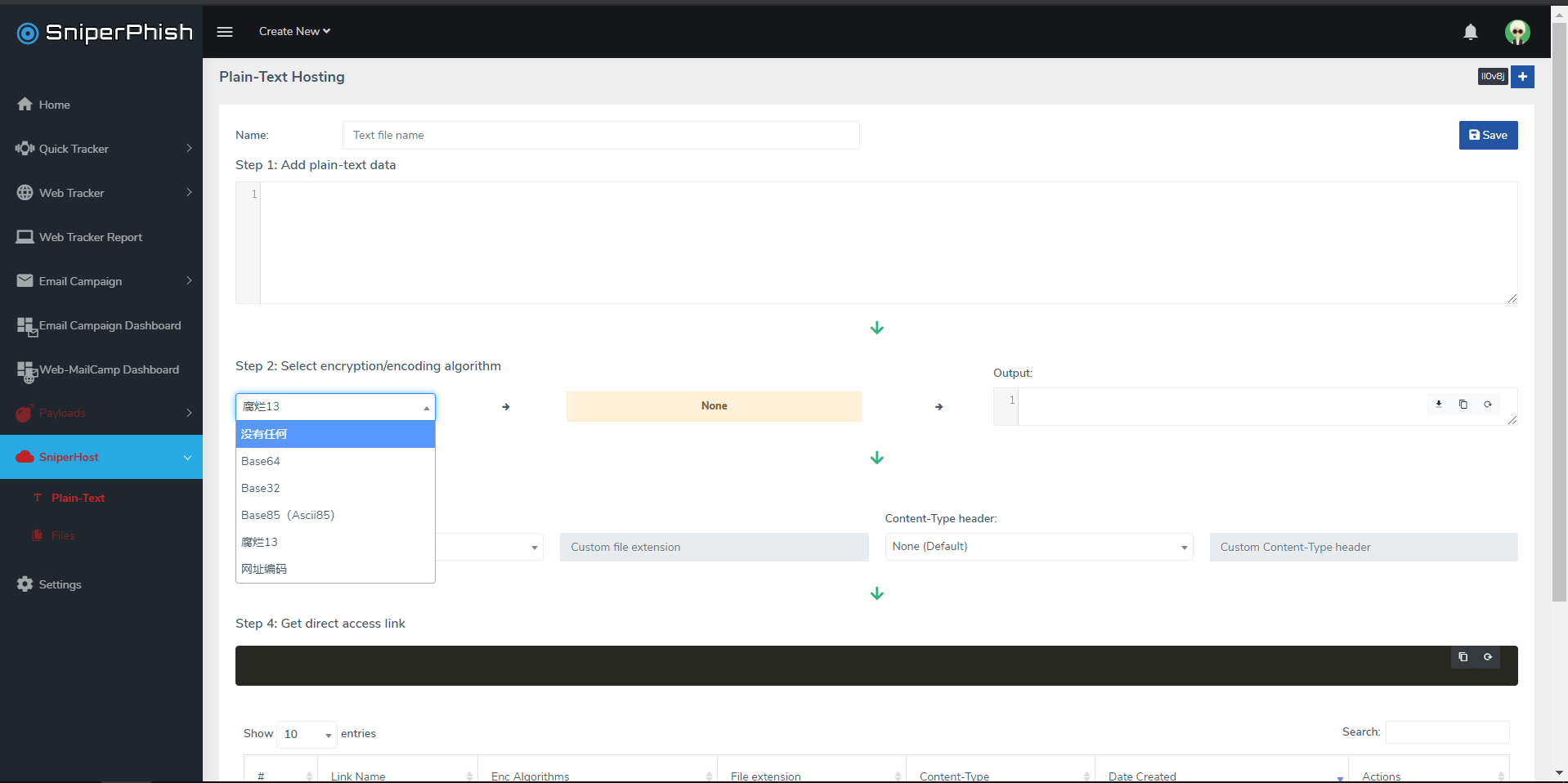The height and width of the screenshot is (783, 1568).
Task: Refresh the direct access link
Action: click(1488, 657)
